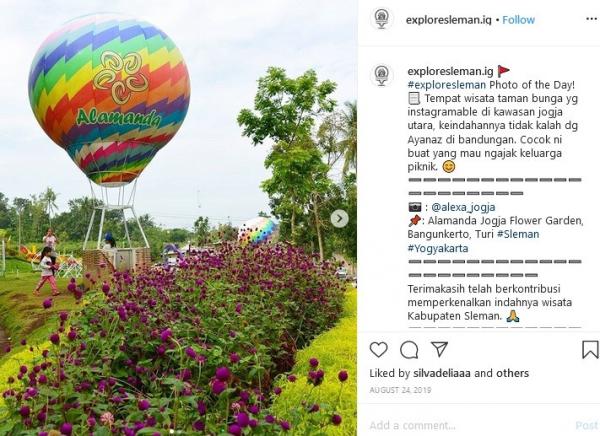Open exploresleman.ig profile avatar in header

[x=382, y=19]
